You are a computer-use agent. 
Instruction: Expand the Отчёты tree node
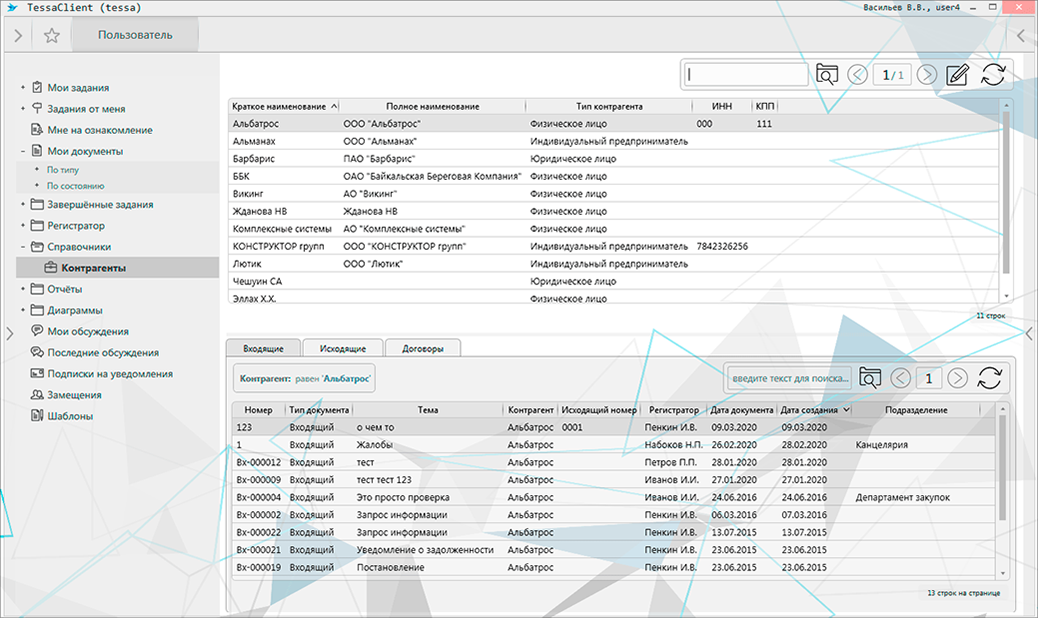pyautogui.click(x=22, y=289)
